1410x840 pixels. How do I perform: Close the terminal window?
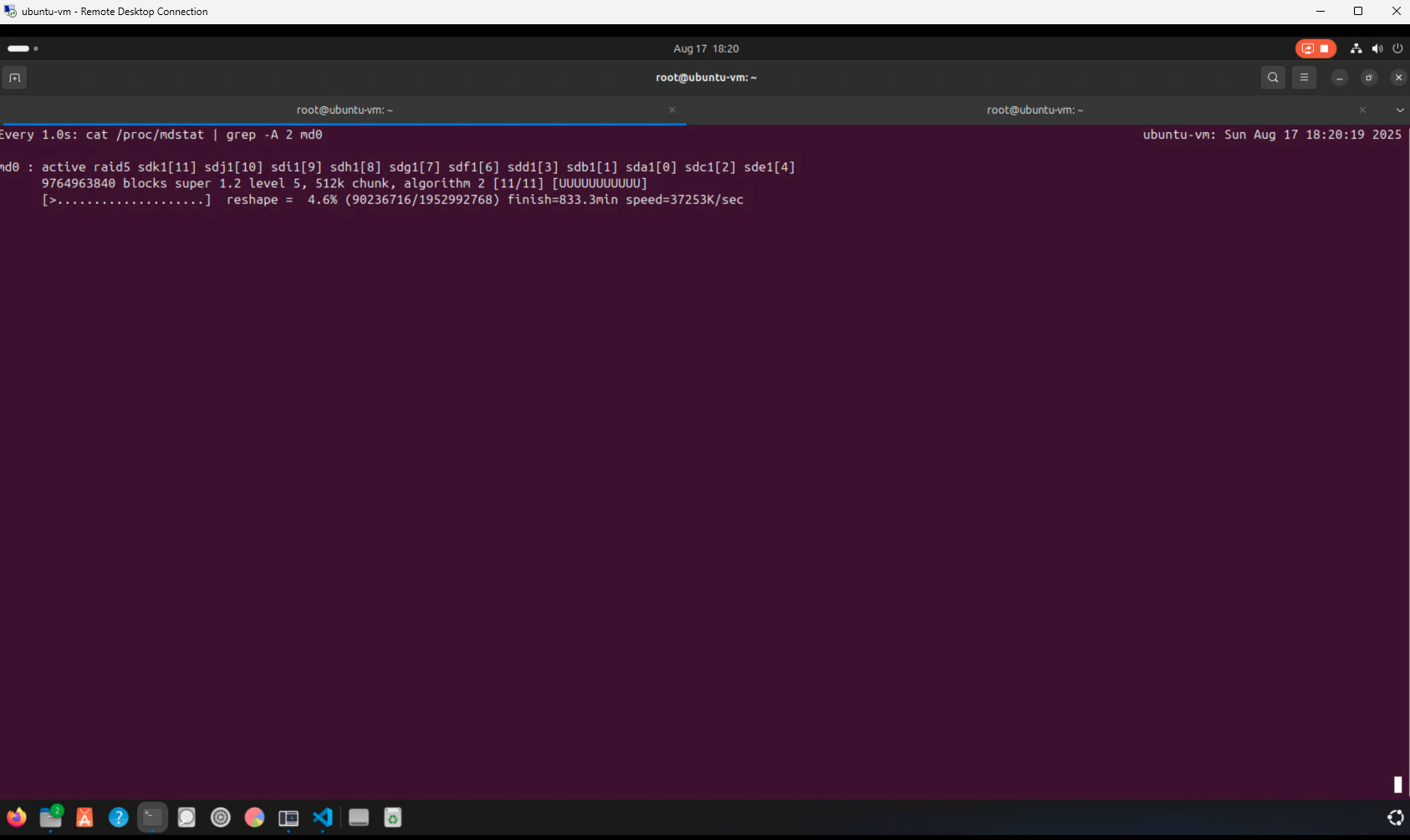pyautogui.click(x=1398, y=78)
